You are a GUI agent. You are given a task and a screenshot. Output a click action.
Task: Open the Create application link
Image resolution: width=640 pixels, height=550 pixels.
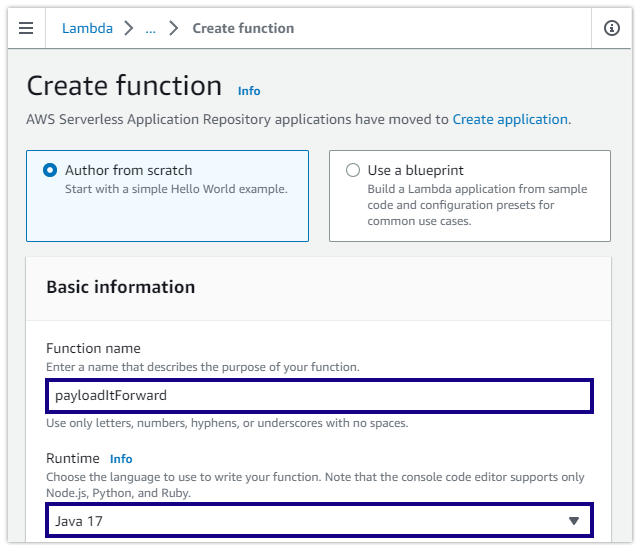click(x=510, y=119)
